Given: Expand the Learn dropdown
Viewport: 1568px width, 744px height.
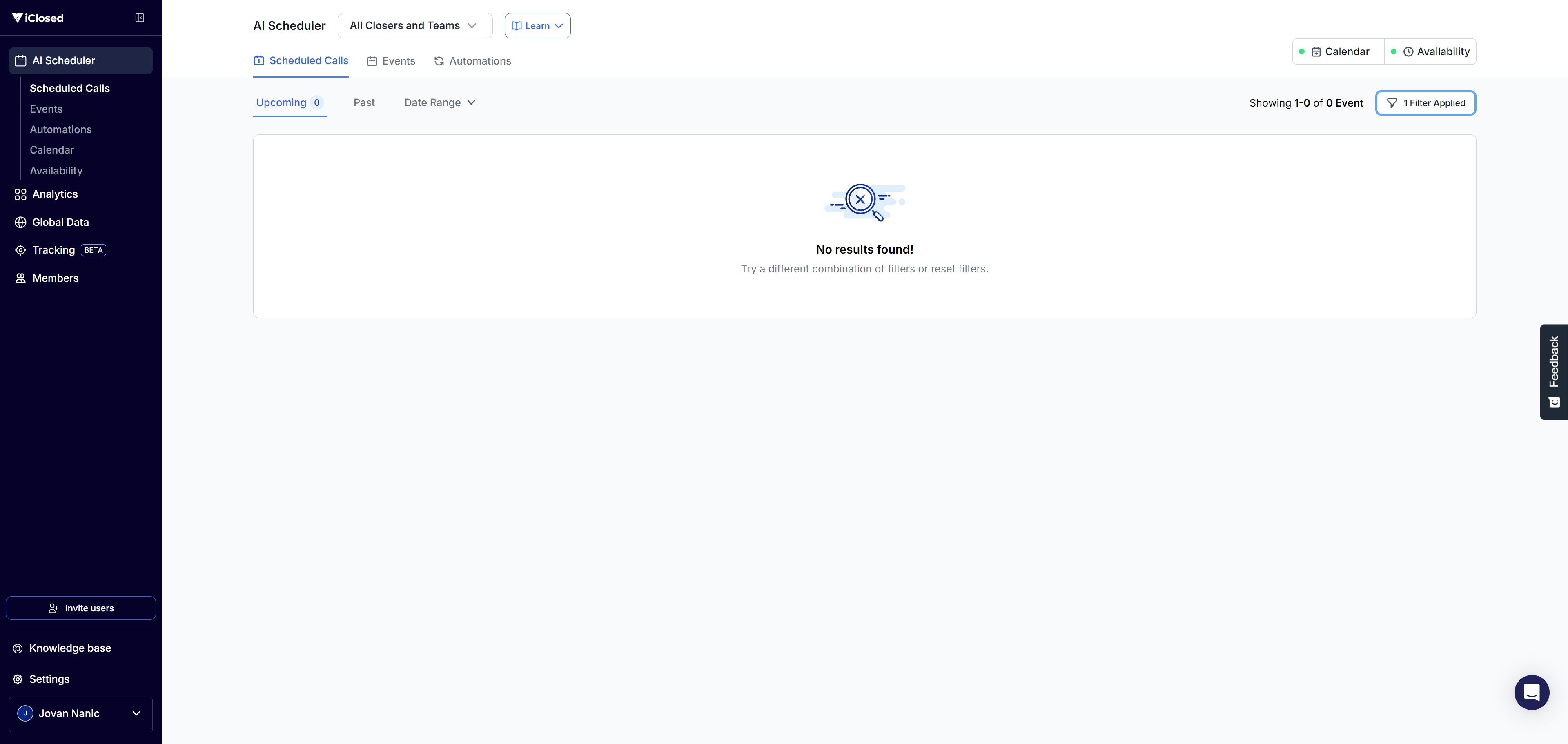Looking at the screenshot, I should coord(537,26).
